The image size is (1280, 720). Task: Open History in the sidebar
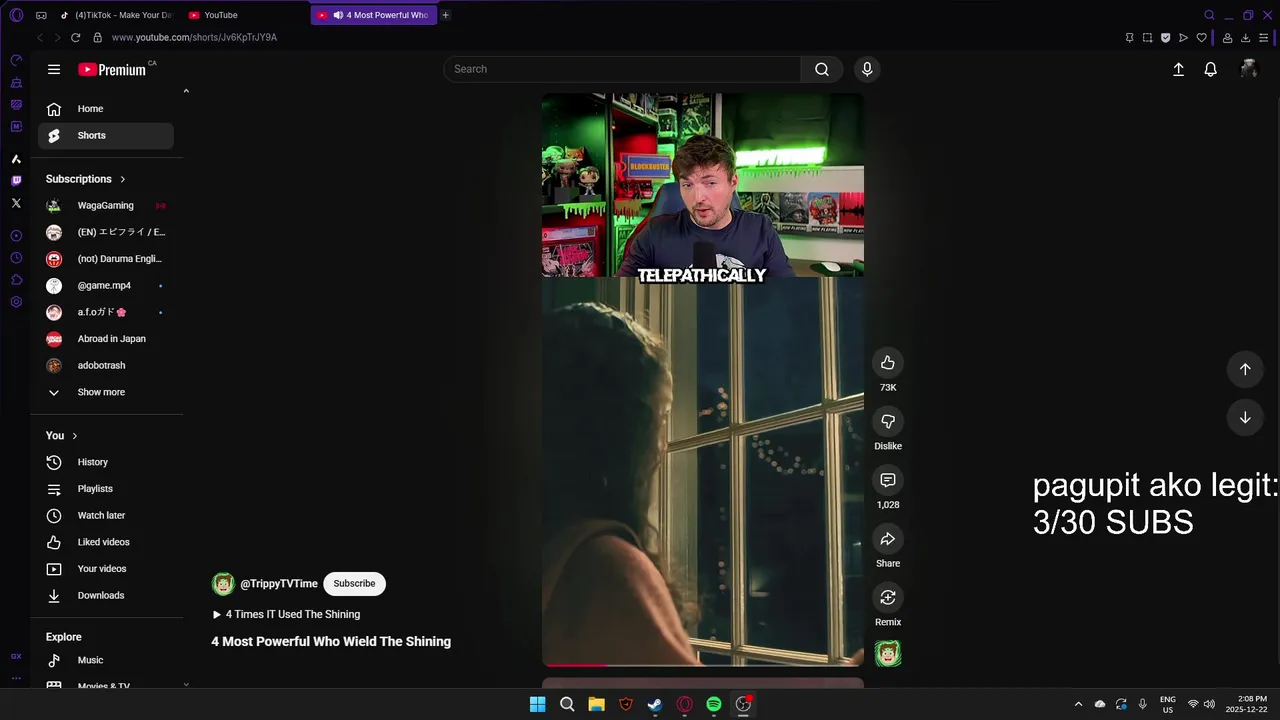coord(106,462)
